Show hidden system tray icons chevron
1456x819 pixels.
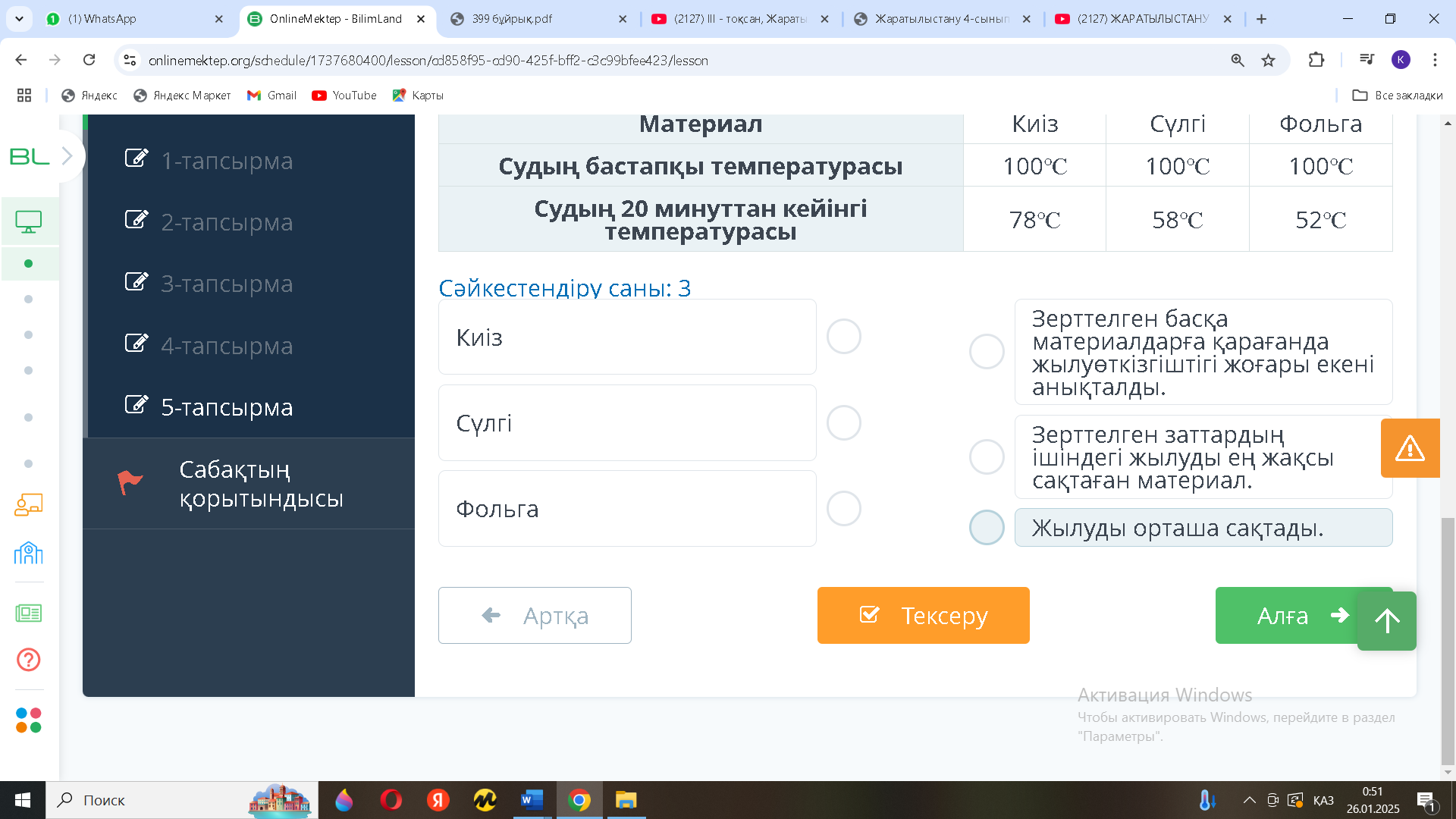click(1249, 800)
